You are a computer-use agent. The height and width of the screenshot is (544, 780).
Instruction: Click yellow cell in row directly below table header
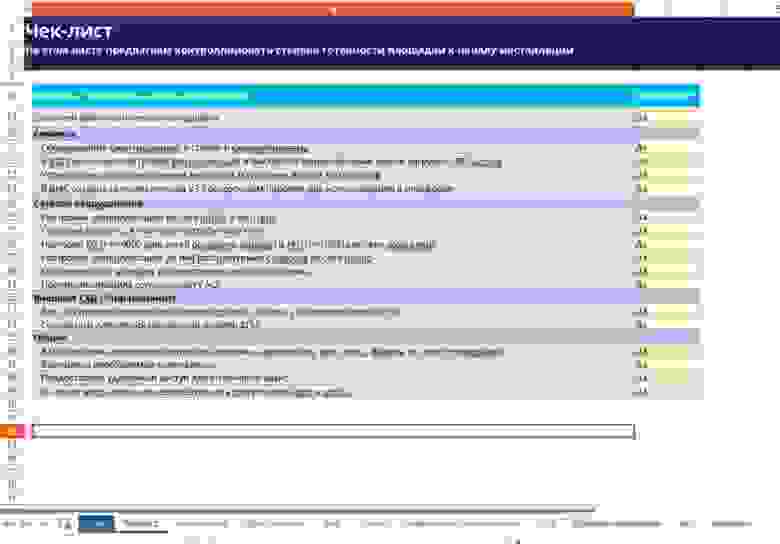(672, 117)
